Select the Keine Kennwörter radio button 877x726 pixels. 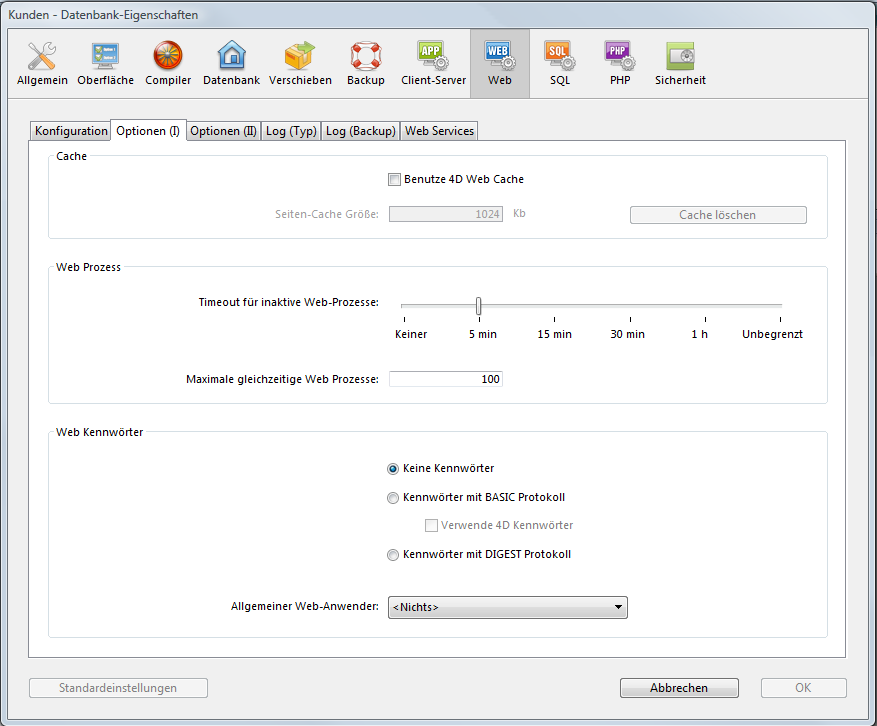393,469
